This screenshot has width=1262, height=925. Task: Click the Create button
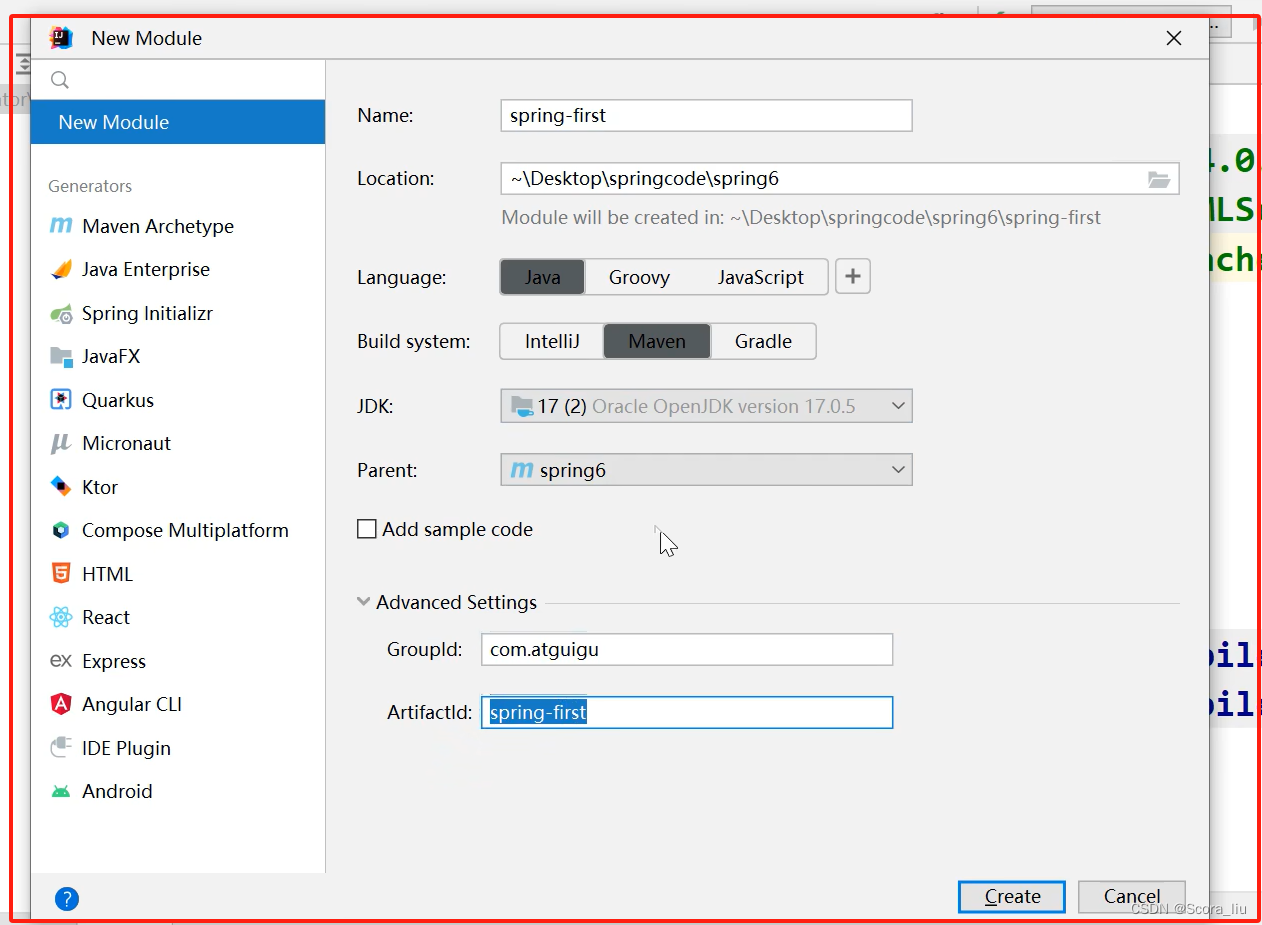click(x=1012, y=896)
